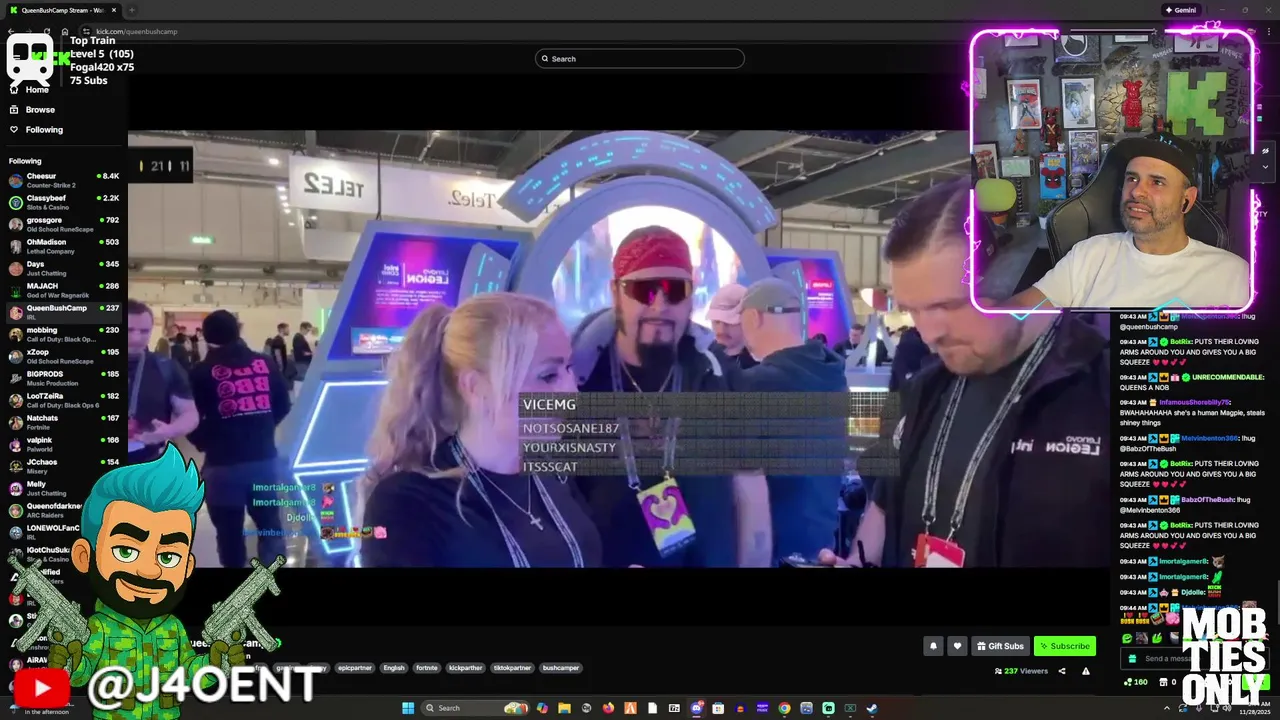The width and height of the screenshot is (1280, 720).
Task: Click the share icon next to Viewers
Action: coord(1062,671)
